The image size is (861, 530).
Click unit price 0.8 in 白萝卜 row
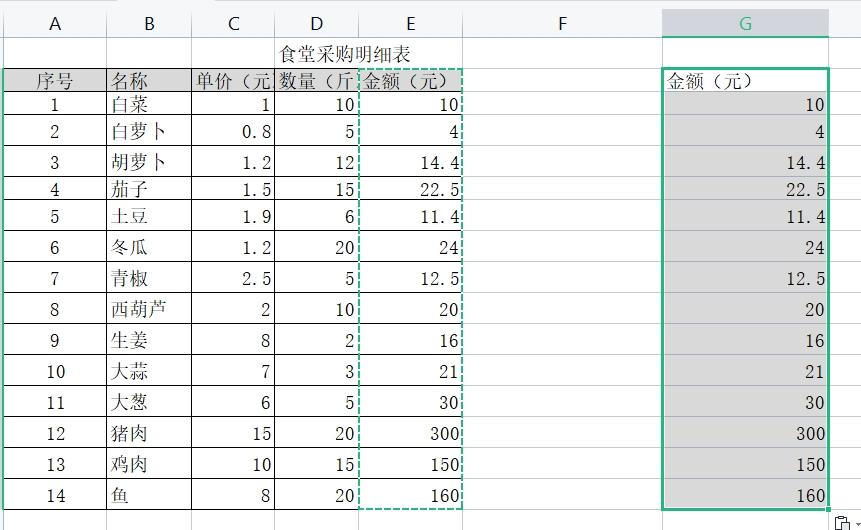tap(233, 130)
